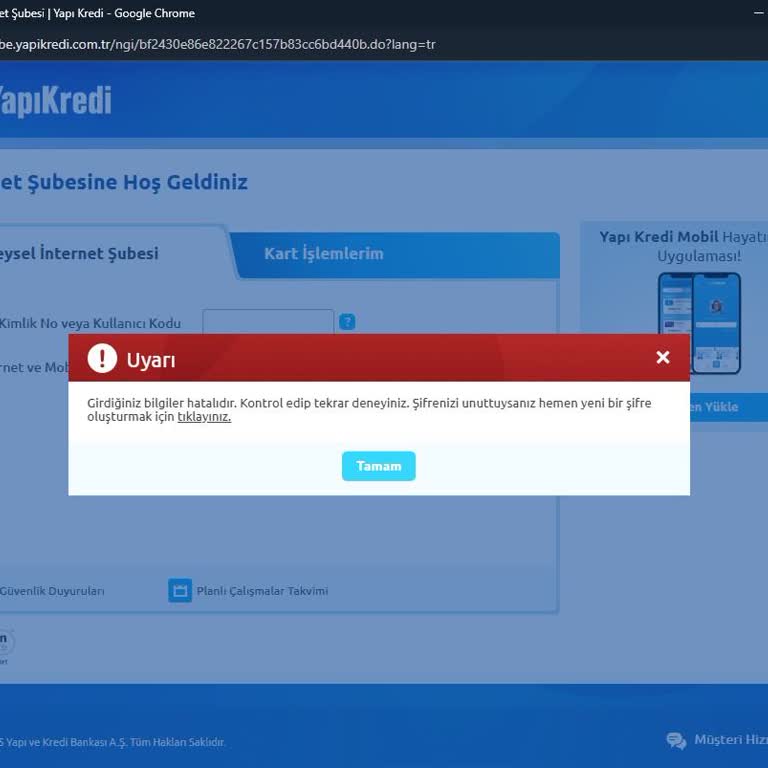The image size is (768, 768).
Task: Click the Planlı Çalışmalar Takvimi calendar icon
Action: click(180, 590)
